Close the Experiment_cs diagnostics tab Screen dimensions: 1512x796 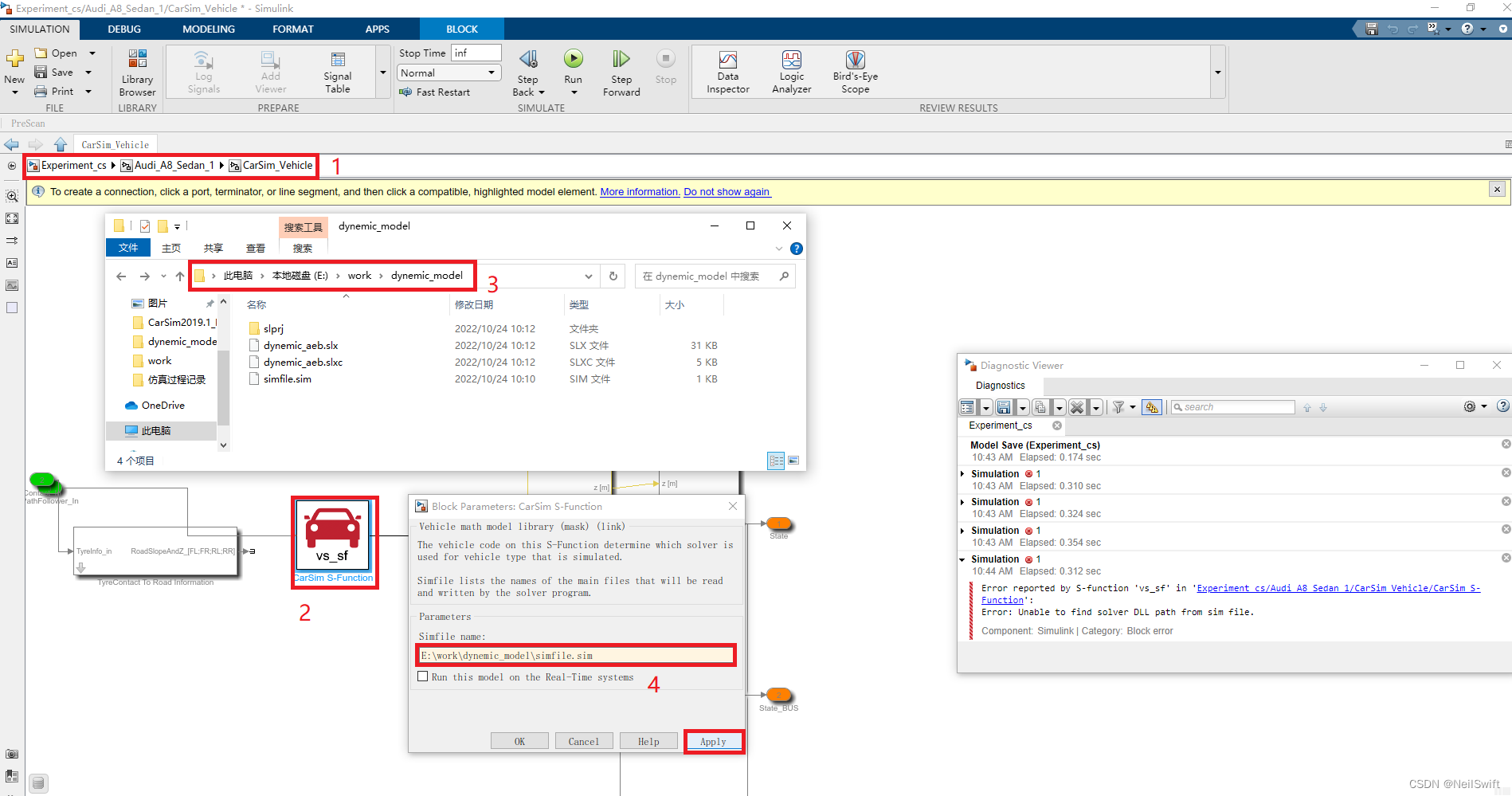1057,425
